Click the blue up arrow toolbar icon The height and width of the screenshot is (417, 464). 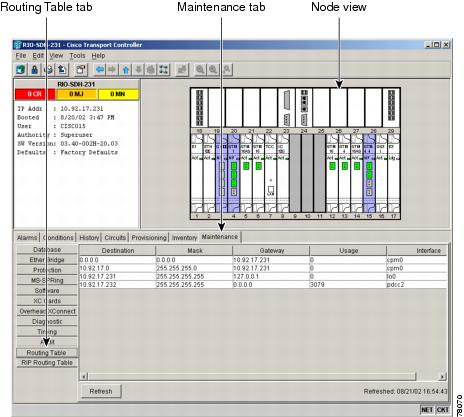click(x=125, y=70)
